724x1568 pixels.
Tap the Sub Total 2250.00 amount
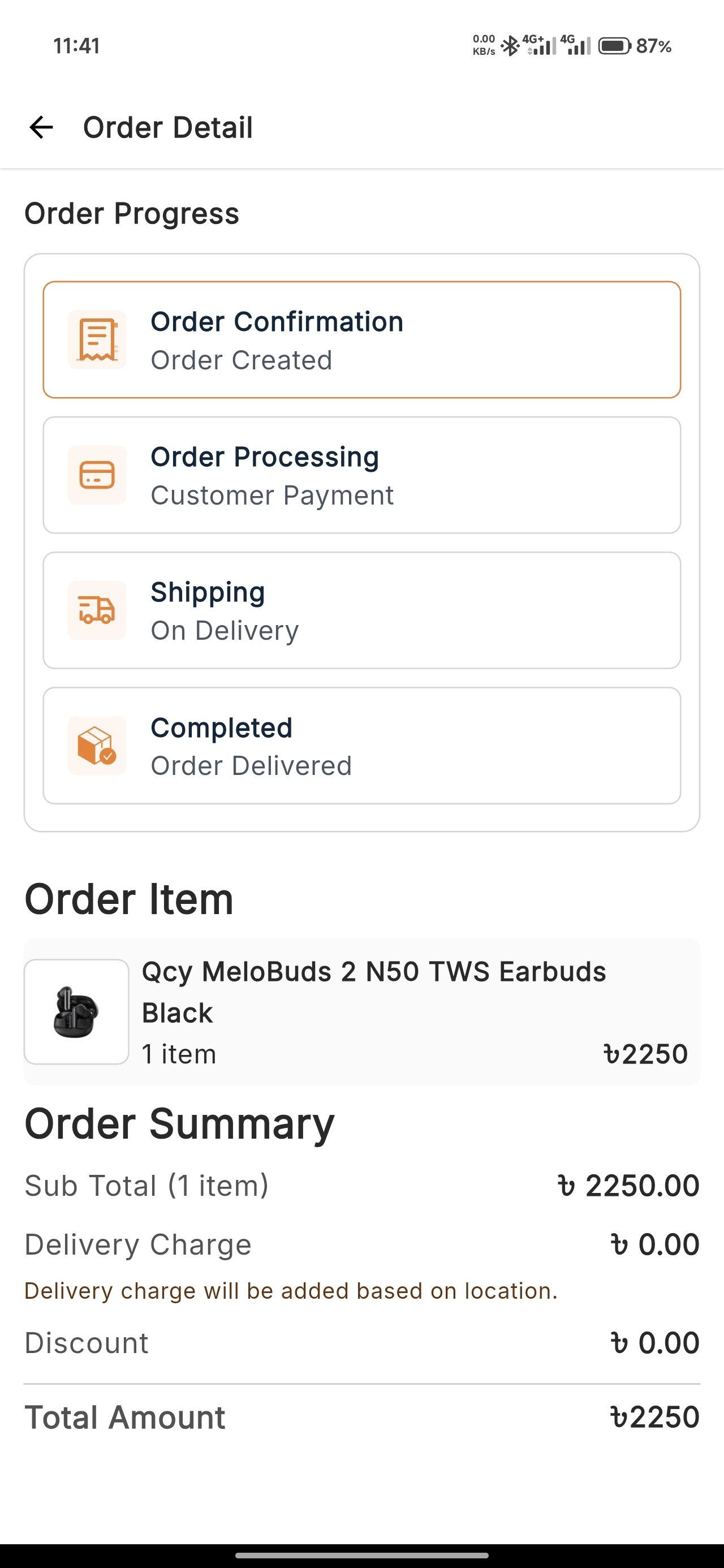[x=628, y=1186]
